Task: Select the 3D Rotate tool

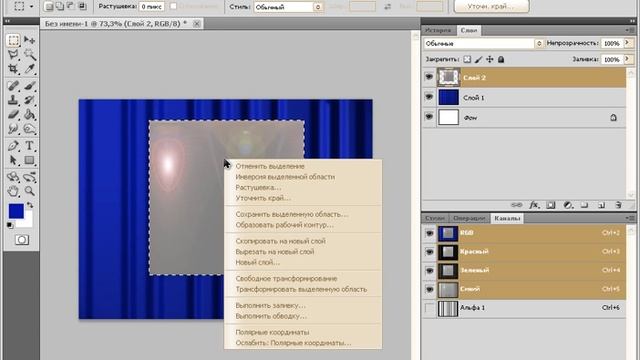Action: tap(13, 177)
